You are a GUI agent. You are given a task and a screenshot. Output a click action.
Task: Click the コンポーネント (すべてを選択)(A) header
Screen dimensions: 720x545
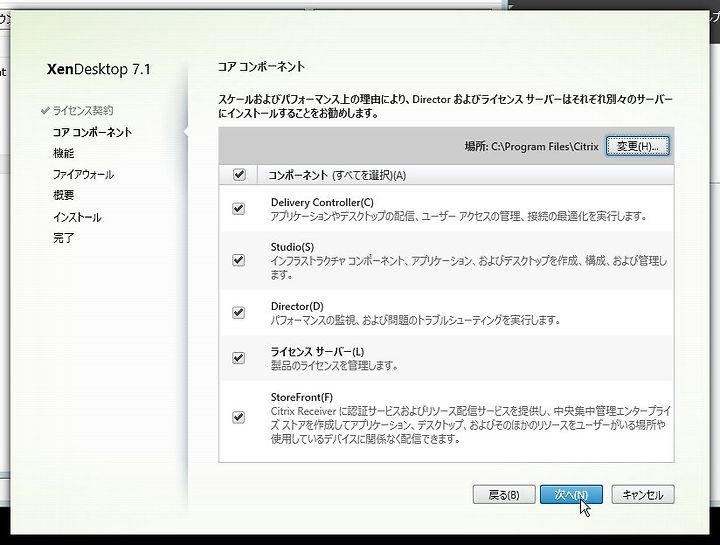click(337, 175)
